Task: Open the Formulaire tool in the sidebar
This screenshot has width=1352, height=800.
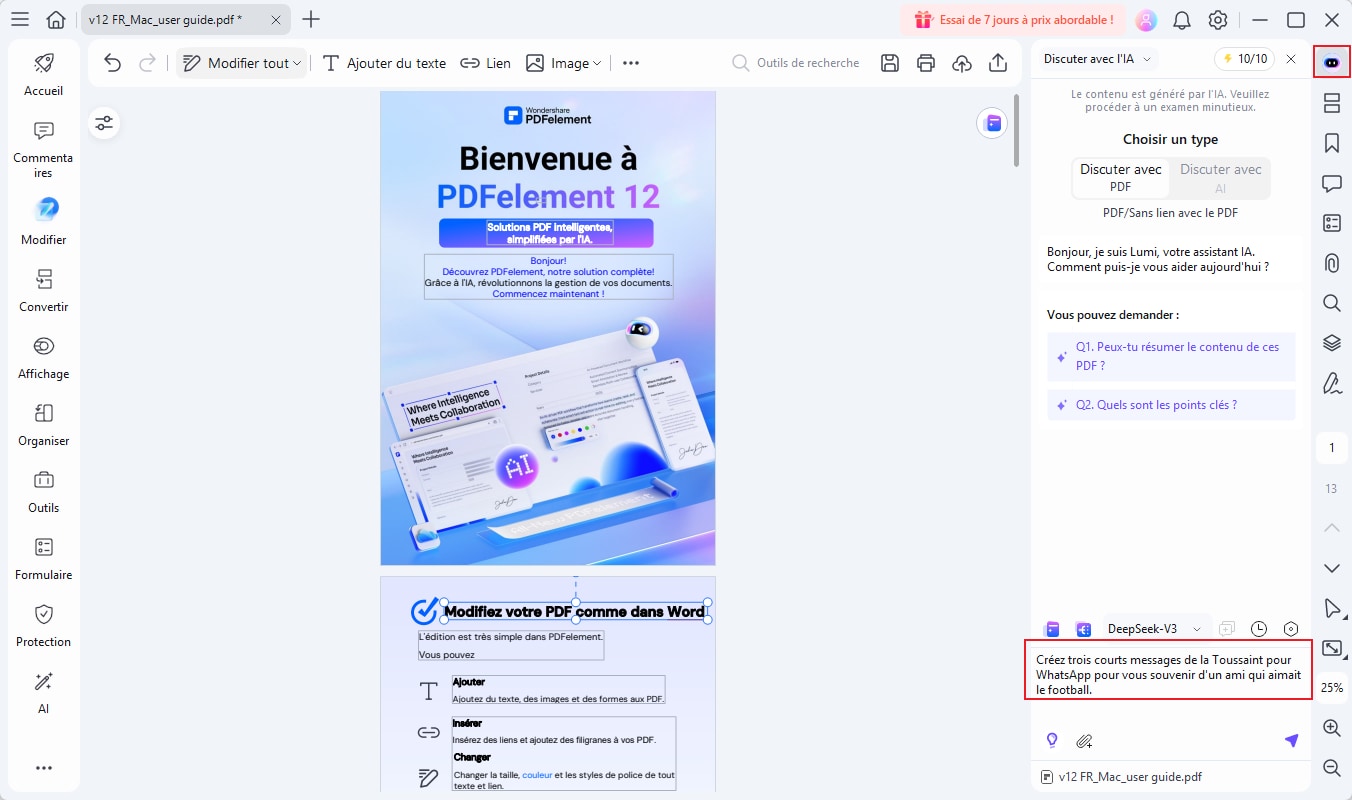Action: click(43, 559)
